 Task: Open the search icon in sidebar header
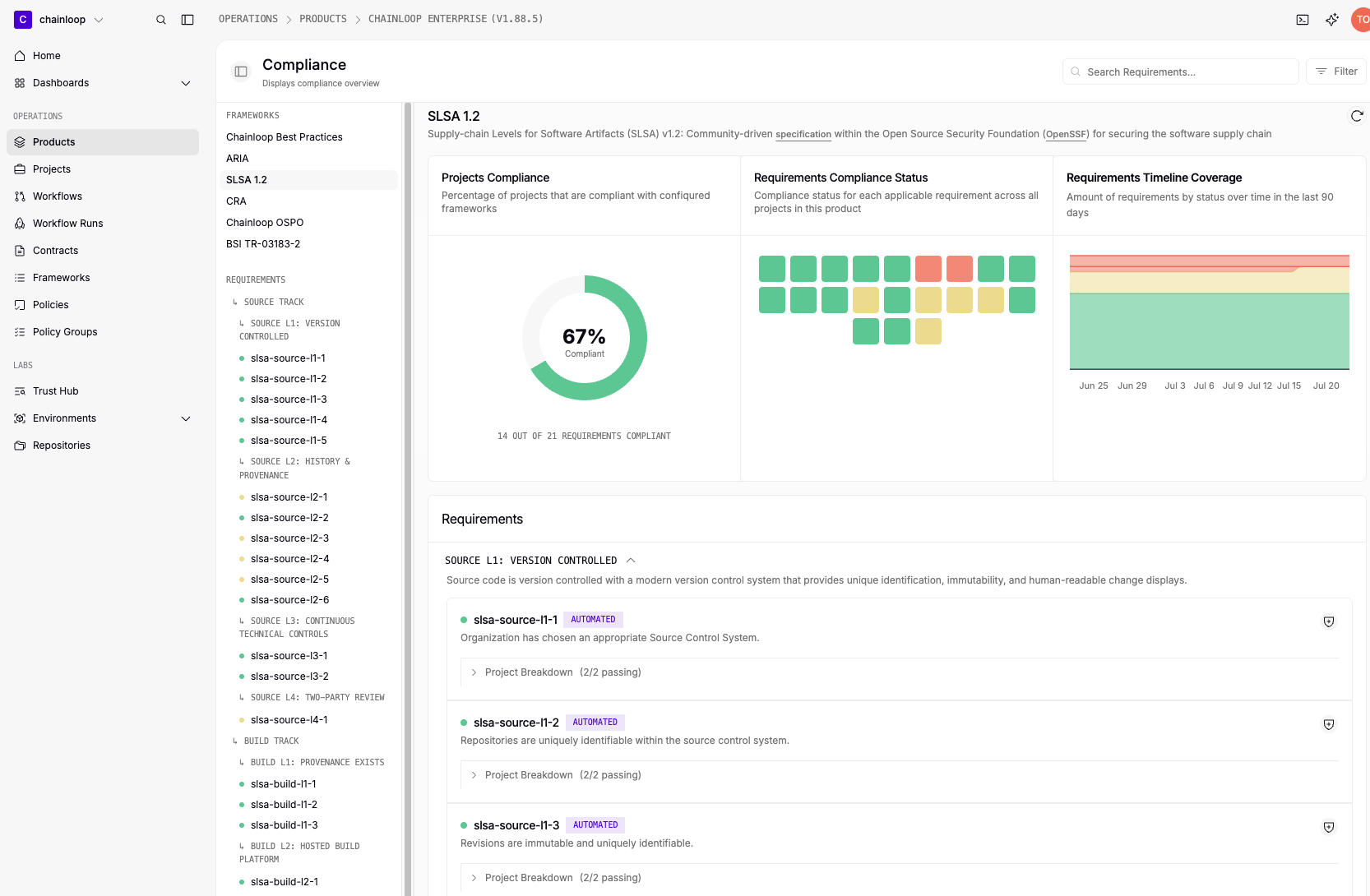click(161, 20)
